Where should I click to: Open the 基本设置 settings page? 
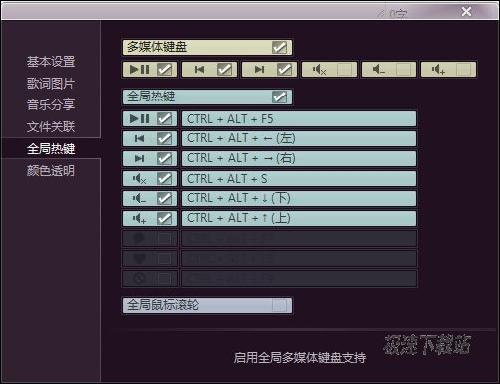click(51, 62)
